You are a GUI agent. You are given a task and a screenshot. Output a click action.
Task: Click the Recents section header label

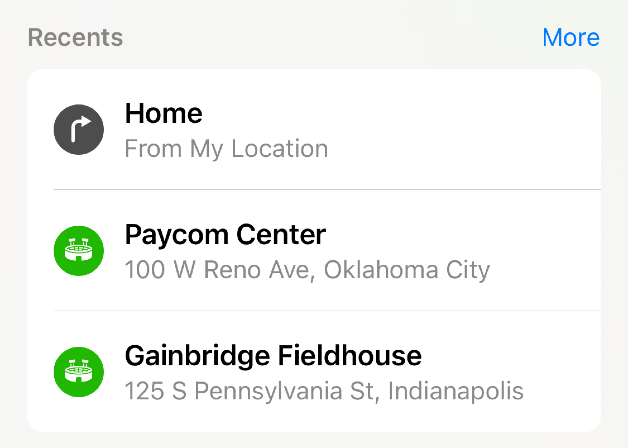tap(75, 38)
